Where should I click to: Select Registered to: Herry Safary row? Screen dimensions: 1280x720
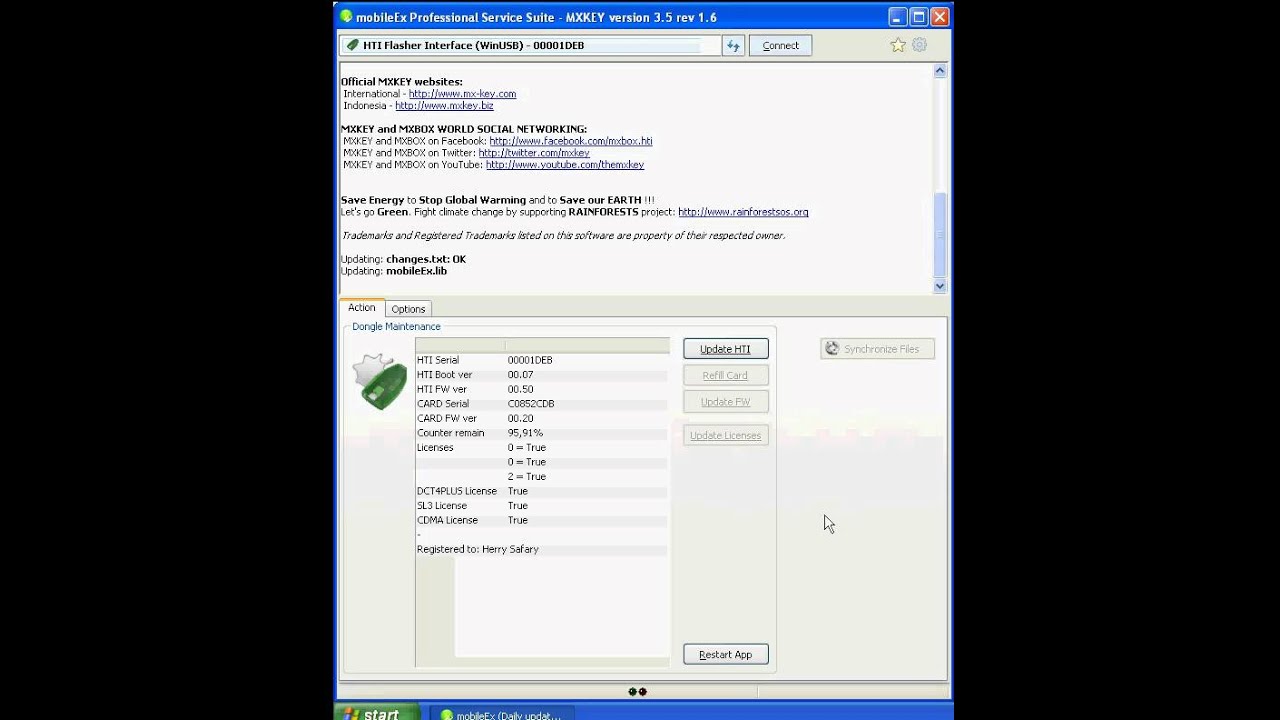541,549
